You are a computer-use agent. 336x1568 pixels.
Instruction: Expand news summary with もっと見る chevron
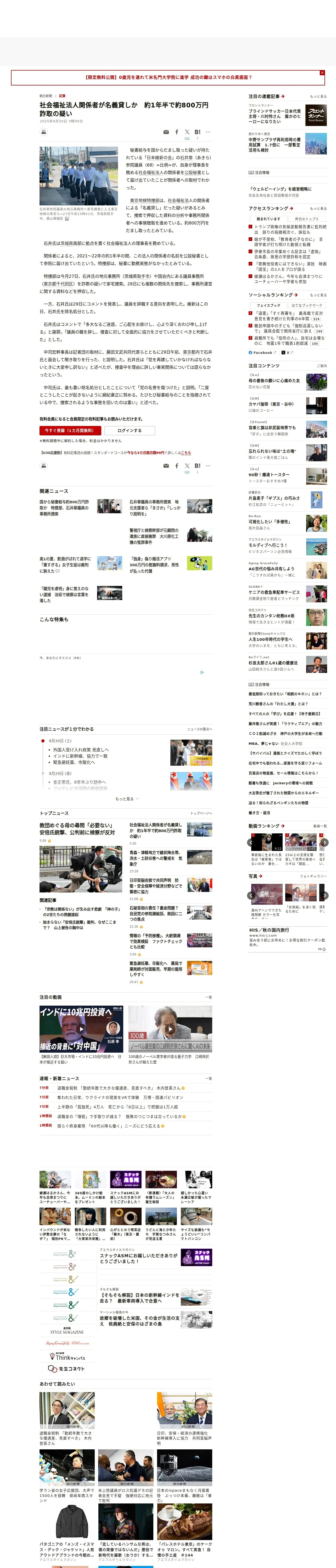pyautogui.click(x=127, y=799)
